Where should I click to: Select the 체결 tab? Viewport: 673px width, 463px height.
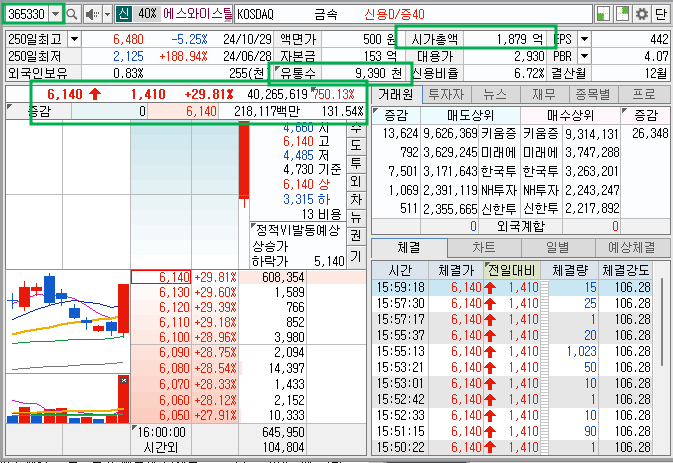tap(409, 248)
